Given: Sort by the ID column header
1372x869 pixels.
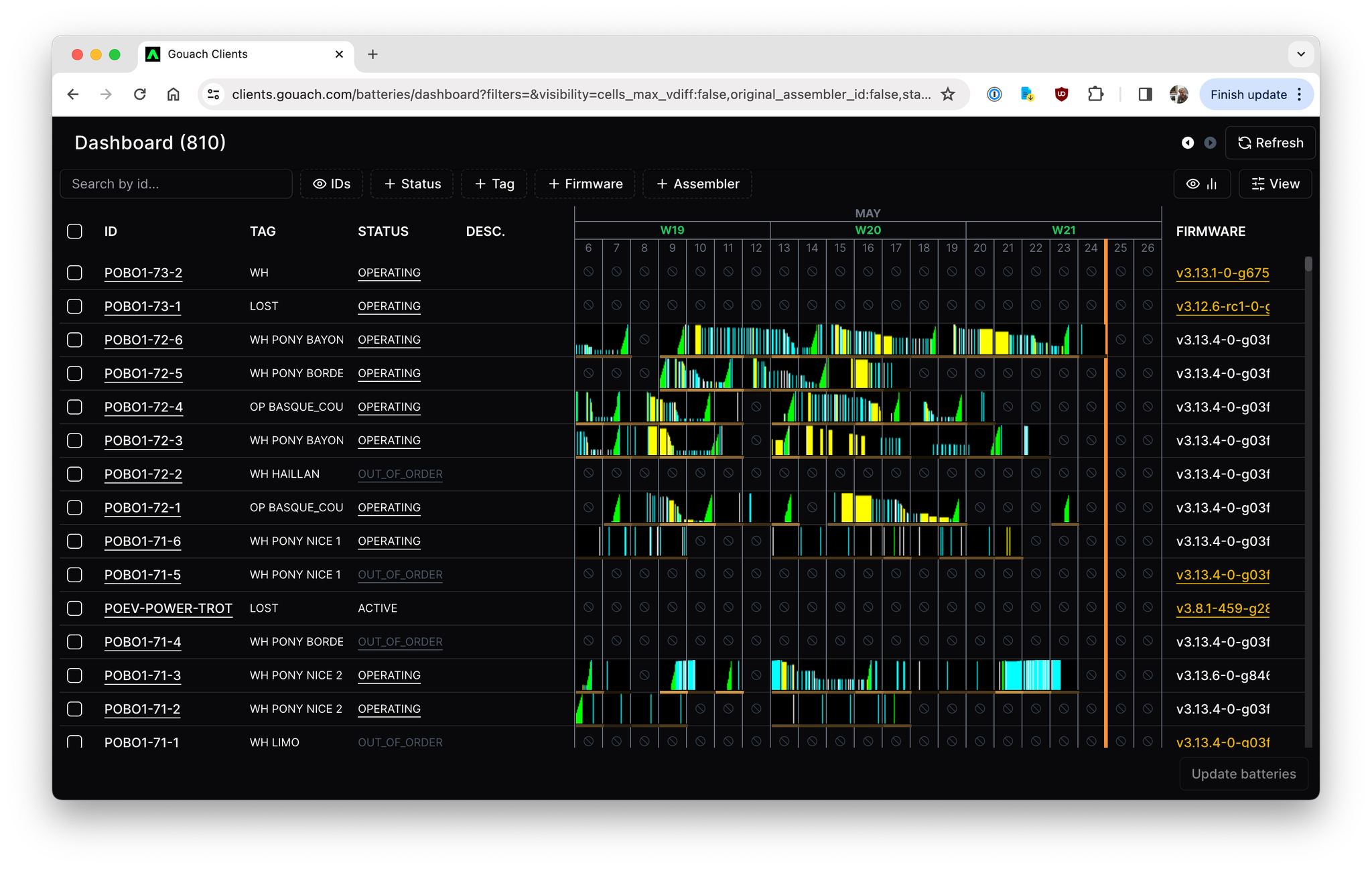Looking at the screenshot, I should tap(111, 231).
